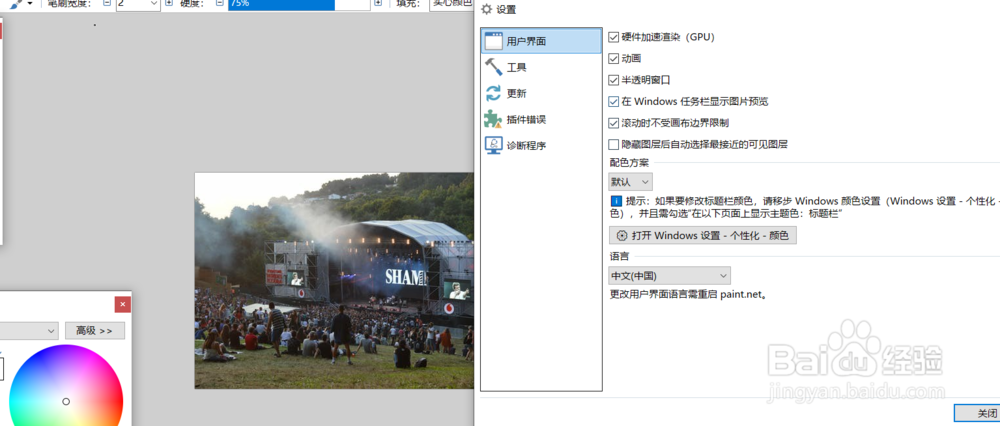Click the 高级 >> button in colors window
The height and width of the screenshot is (426, 1000).
click(x=94, y=331)
